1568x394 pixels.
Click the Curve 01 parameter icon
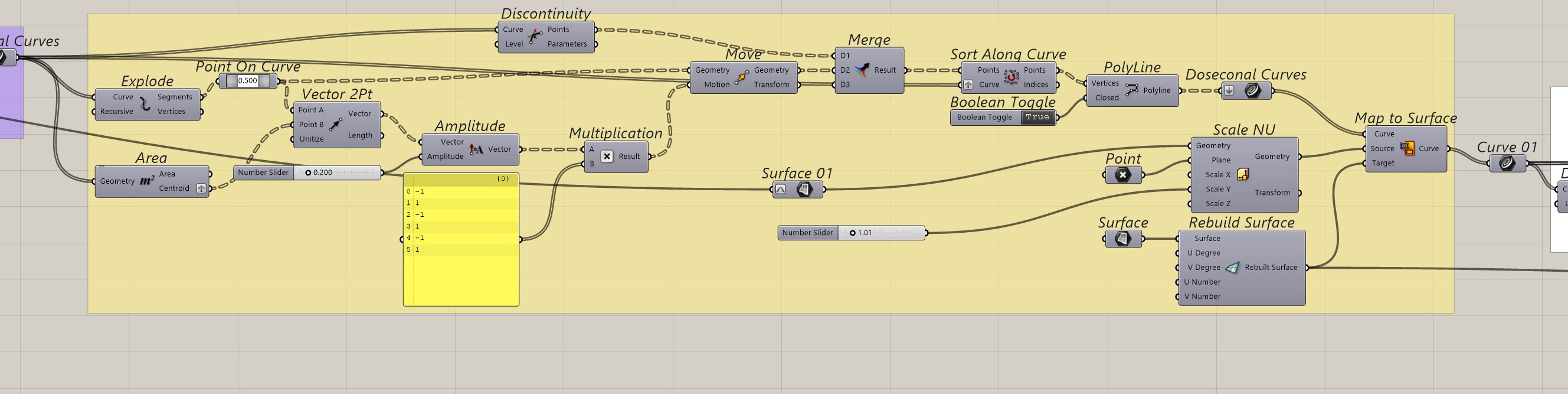click(1507, 163)
